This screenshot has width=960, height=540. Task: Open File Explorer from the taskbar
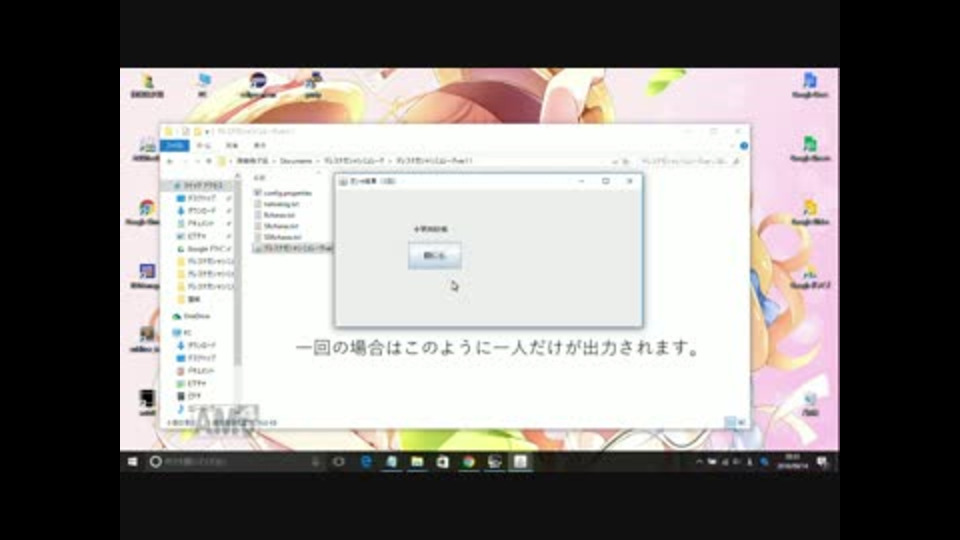tap(418, 462)
